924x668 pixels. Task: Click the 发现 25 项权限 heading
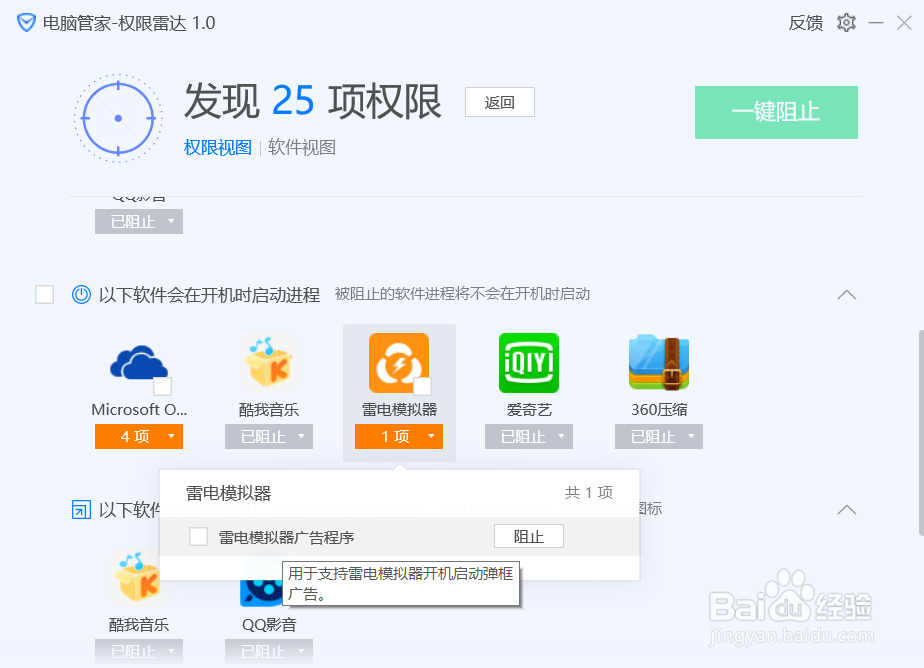pos(313,101)
